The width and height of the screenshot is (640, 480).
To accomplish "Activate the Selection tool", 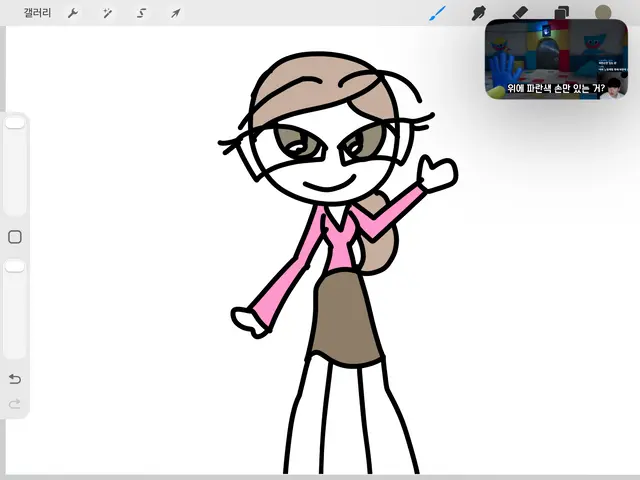I will click(x=142, y=13).
